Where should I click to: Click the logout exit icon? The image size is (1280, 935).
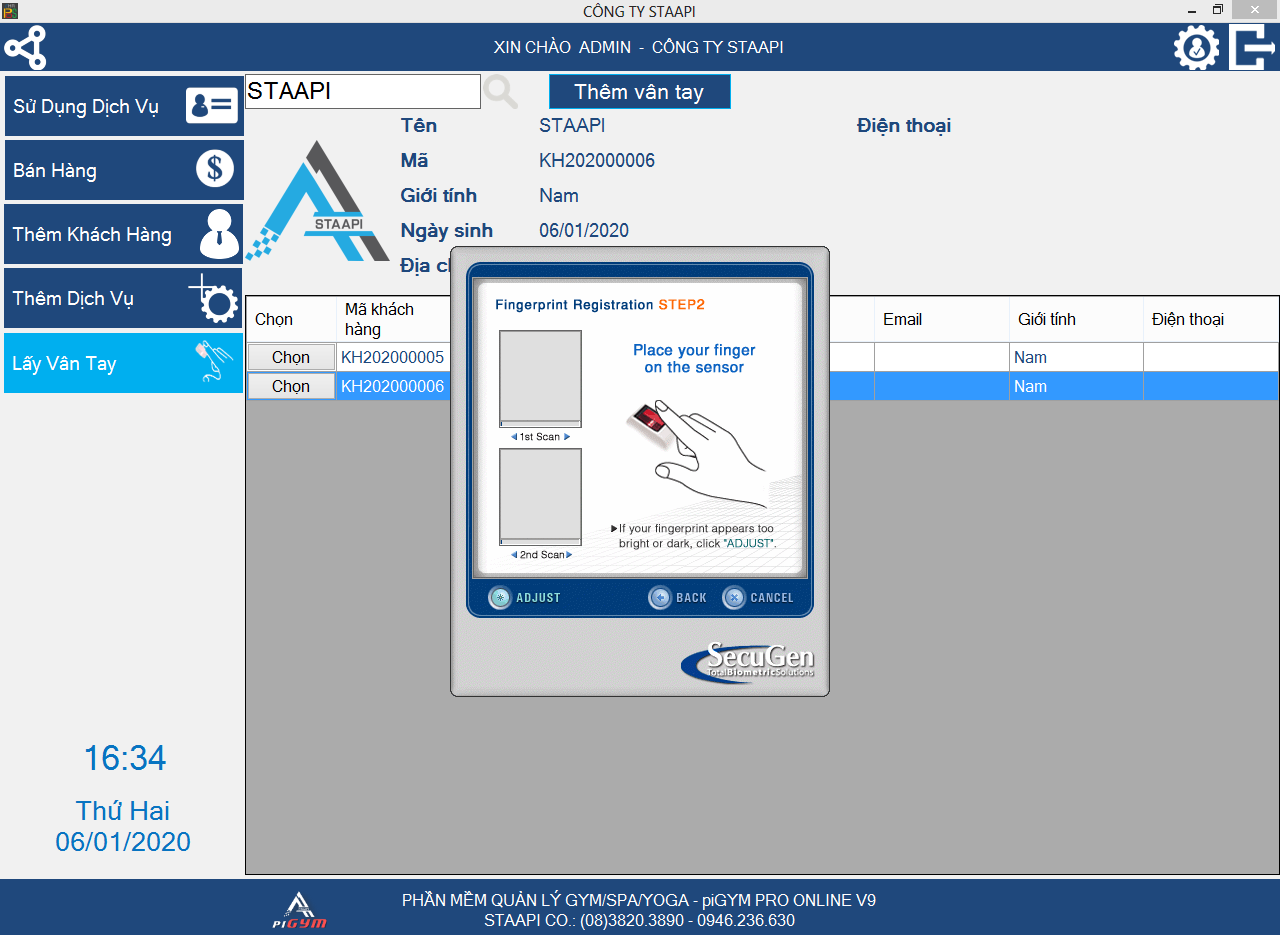pos(1252,47)
